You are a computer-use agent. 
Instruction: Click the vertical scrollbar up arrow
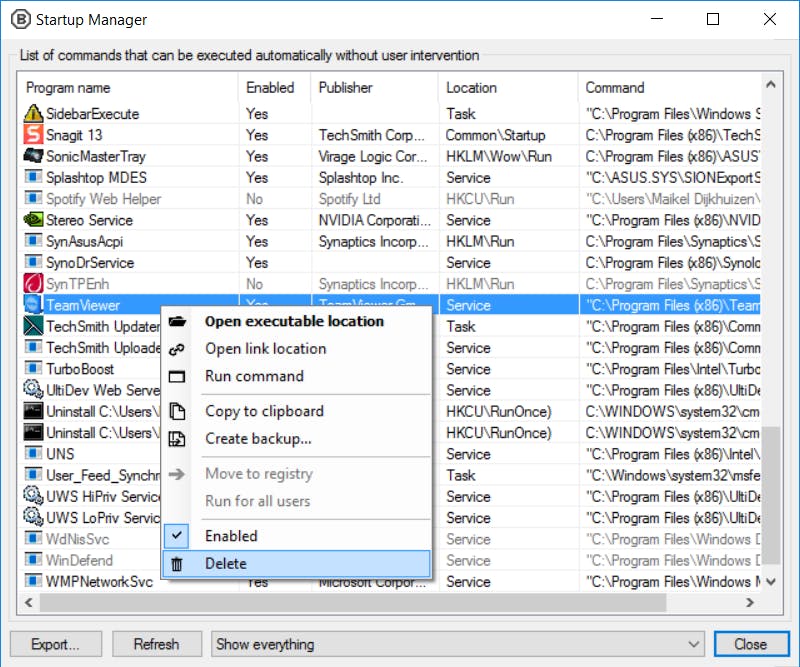[771, 85]
